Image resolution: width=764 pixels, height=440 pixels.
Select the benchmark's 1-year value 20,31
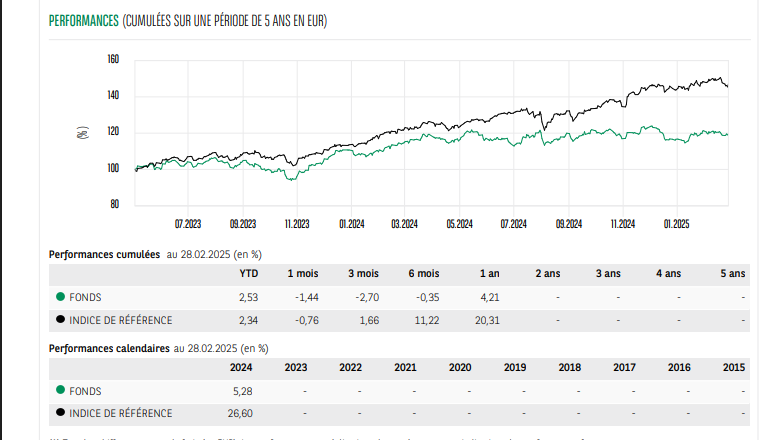pos(489,320)
